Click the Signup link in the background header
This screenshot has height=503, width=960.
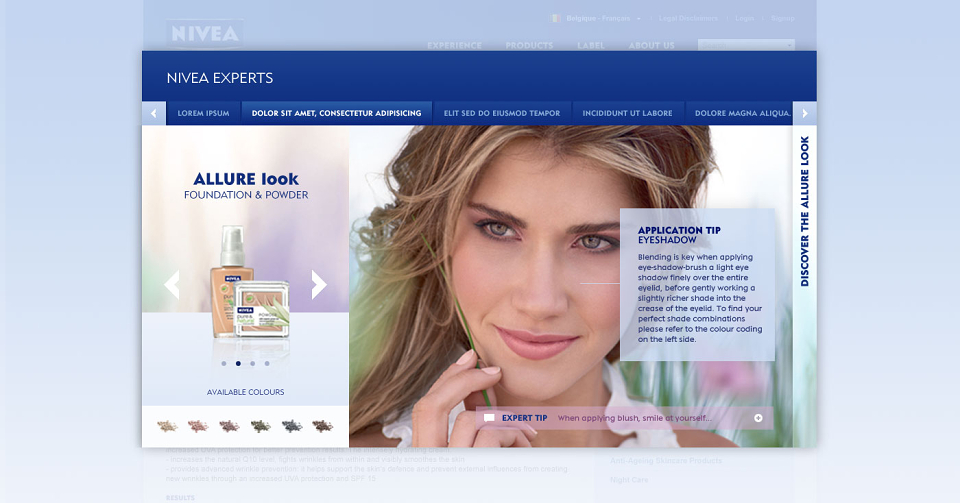pyautogui.click(x=782, y=18)
